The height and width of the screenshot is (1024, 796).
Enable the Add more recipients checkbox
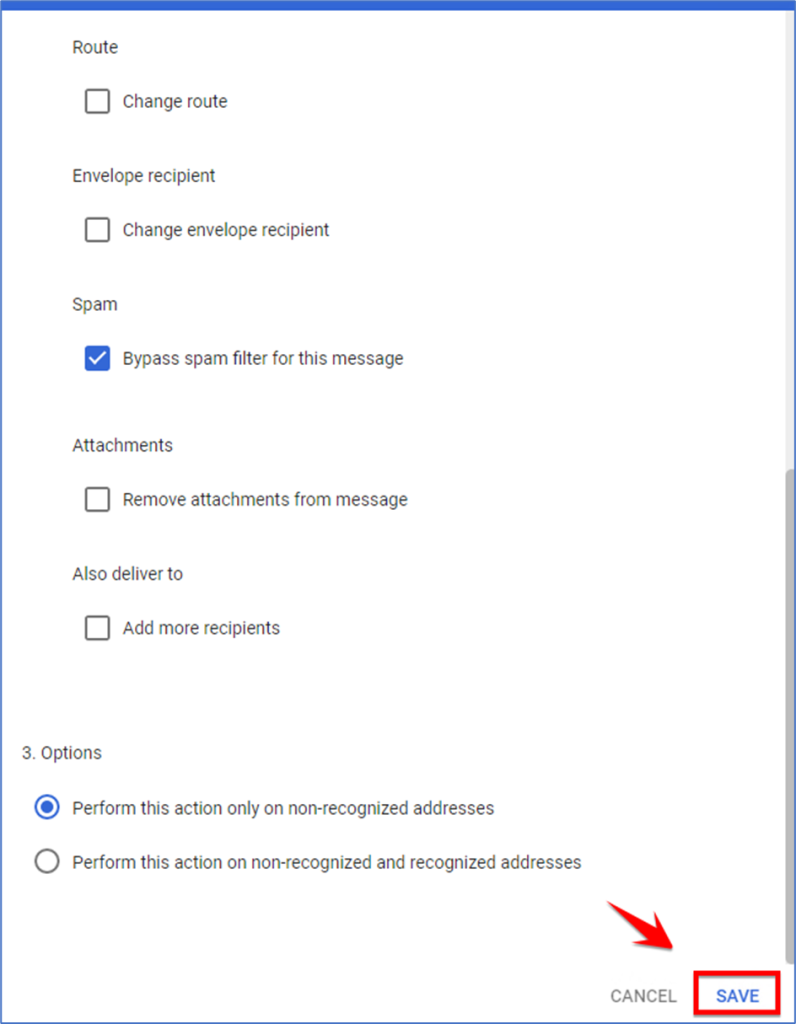(97, 628)
